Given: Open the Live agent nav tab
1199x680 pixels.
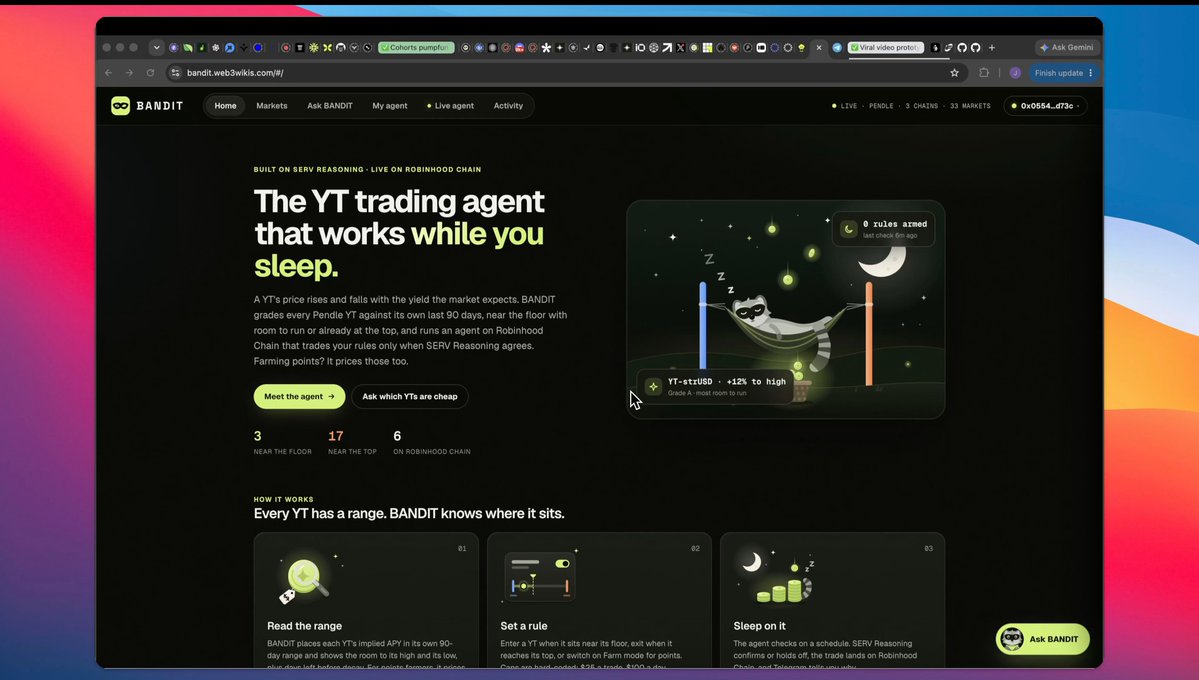Looking at the screenshot, I should 450,106.
